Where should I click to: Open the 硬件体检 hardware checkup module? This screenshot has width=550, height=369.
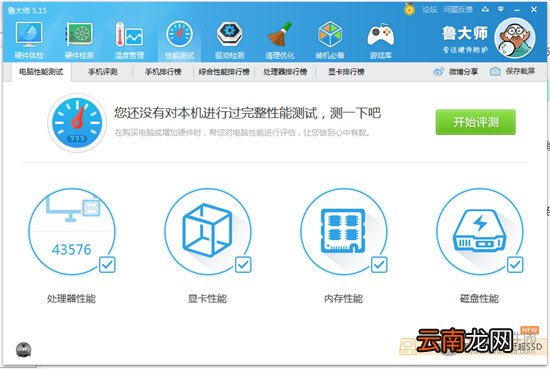(x=29, y=40)
